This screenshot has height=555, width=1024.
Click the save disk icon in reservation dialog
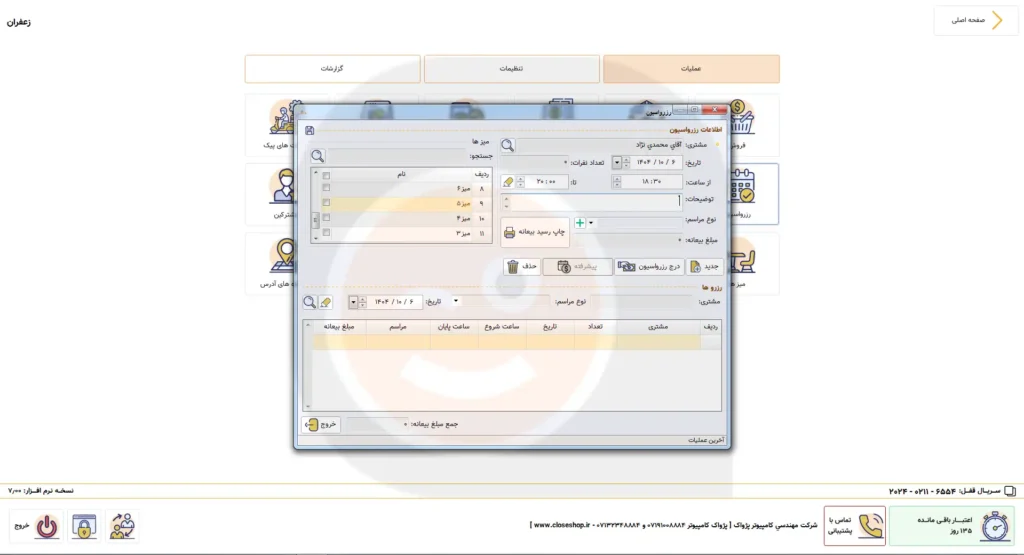tap(310, 131)
